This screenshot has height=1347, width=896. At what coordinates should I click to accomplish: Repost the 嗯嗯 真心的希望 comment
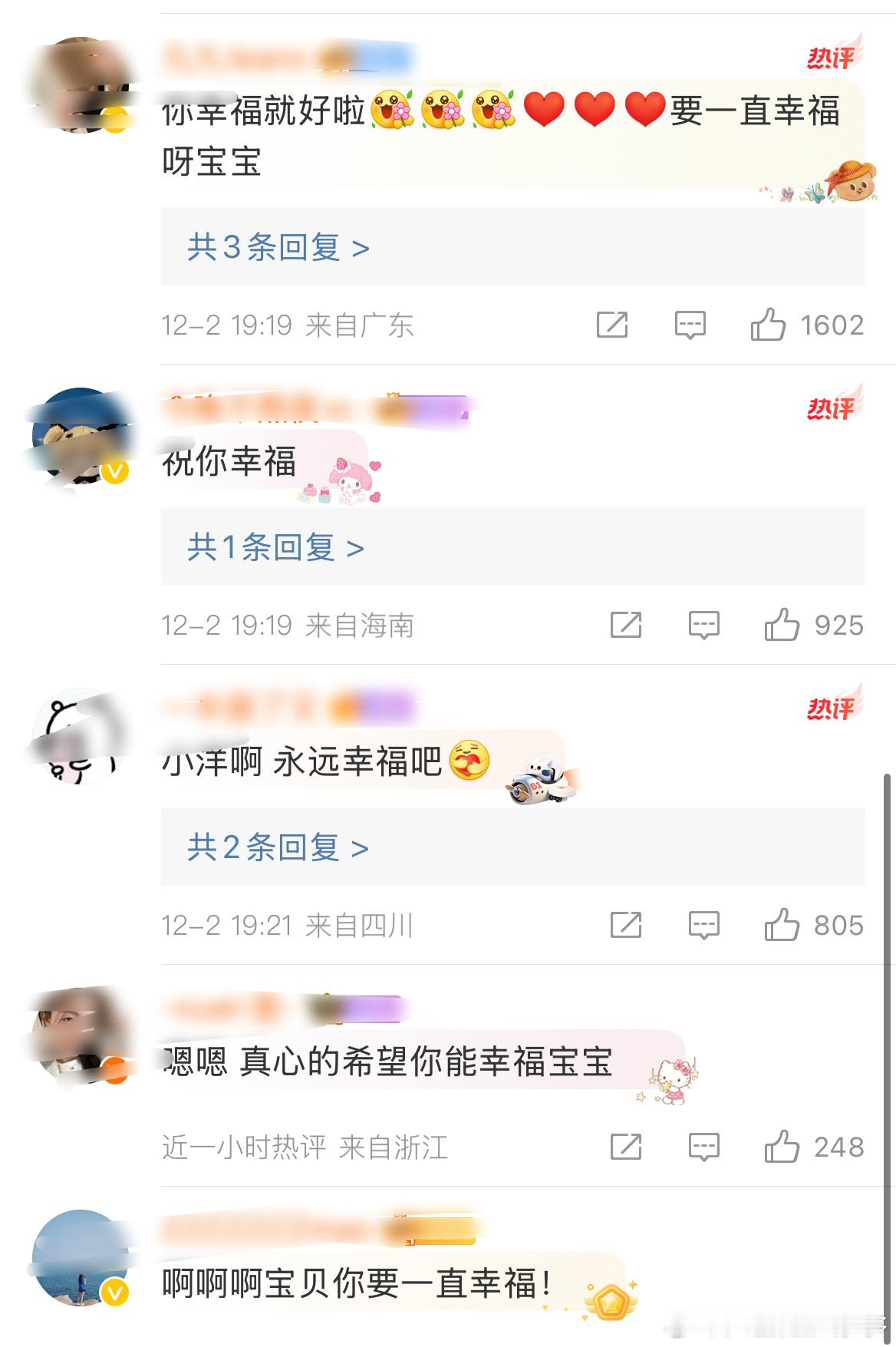(x=626, y=1147)
